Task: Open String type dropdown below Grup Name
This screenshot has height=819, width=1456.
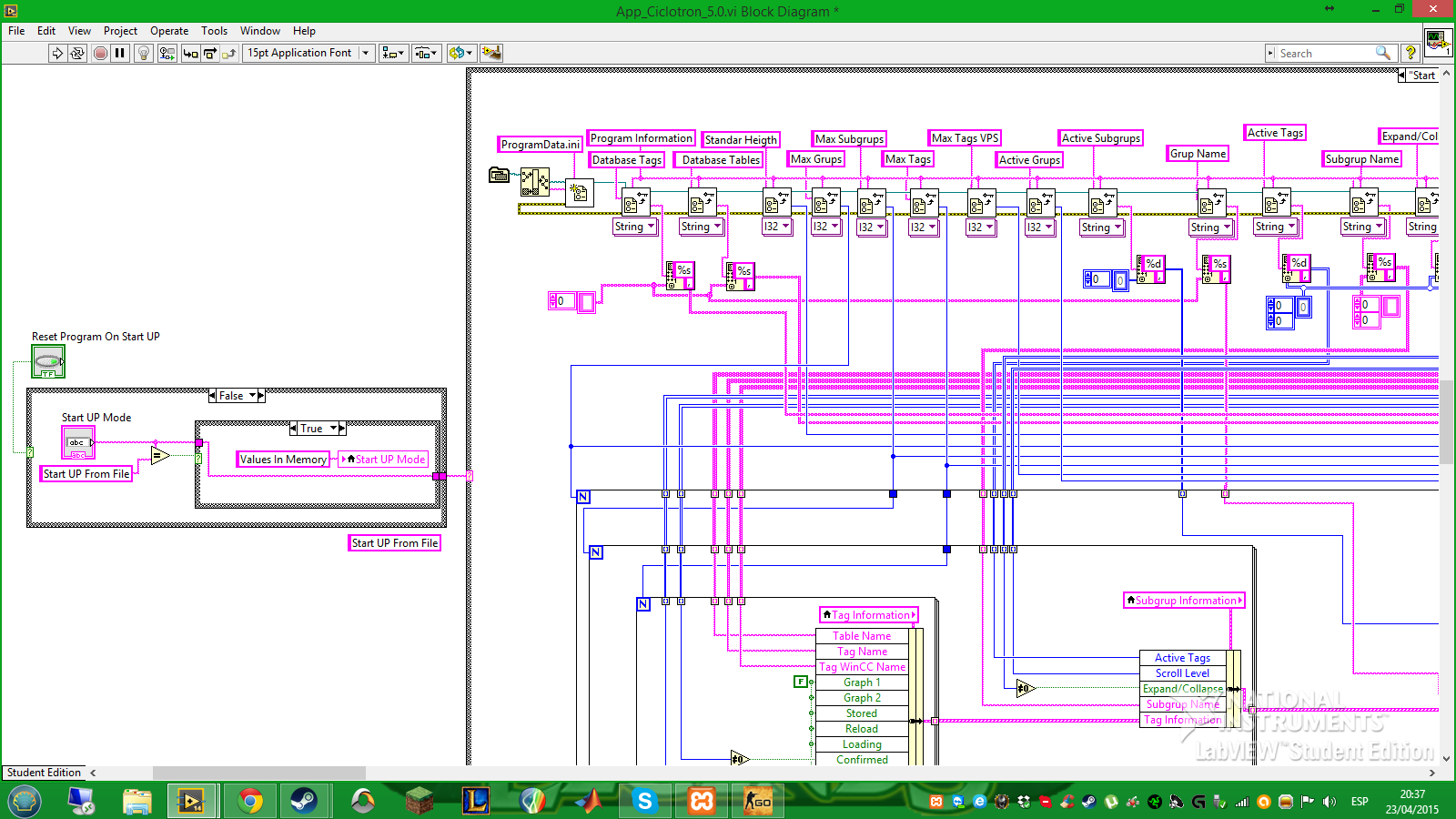Action: click(x=1211, y=227)
